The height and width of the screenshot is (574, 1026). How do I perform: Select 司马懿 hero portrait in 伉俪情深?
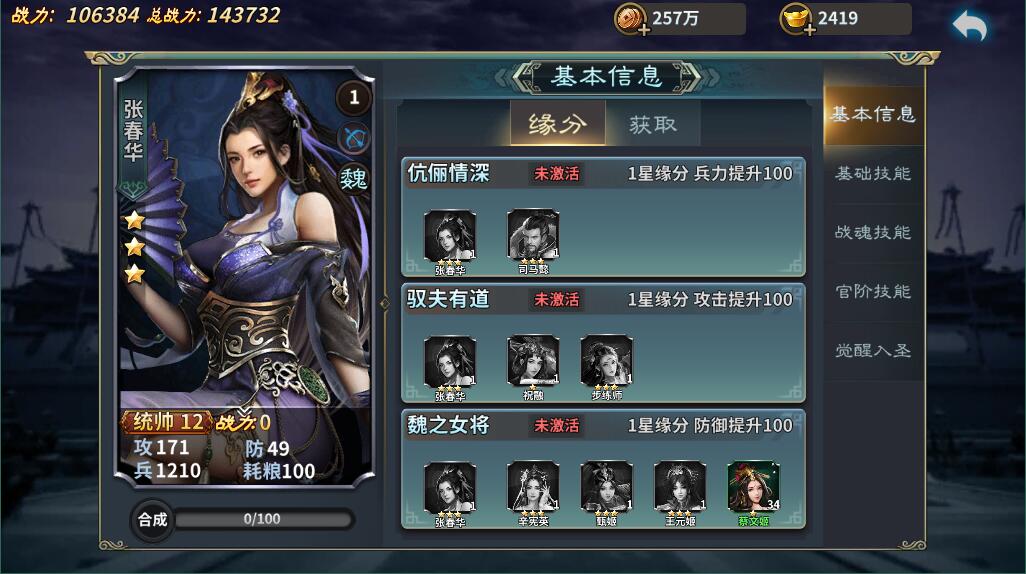[x=533, y=235]
